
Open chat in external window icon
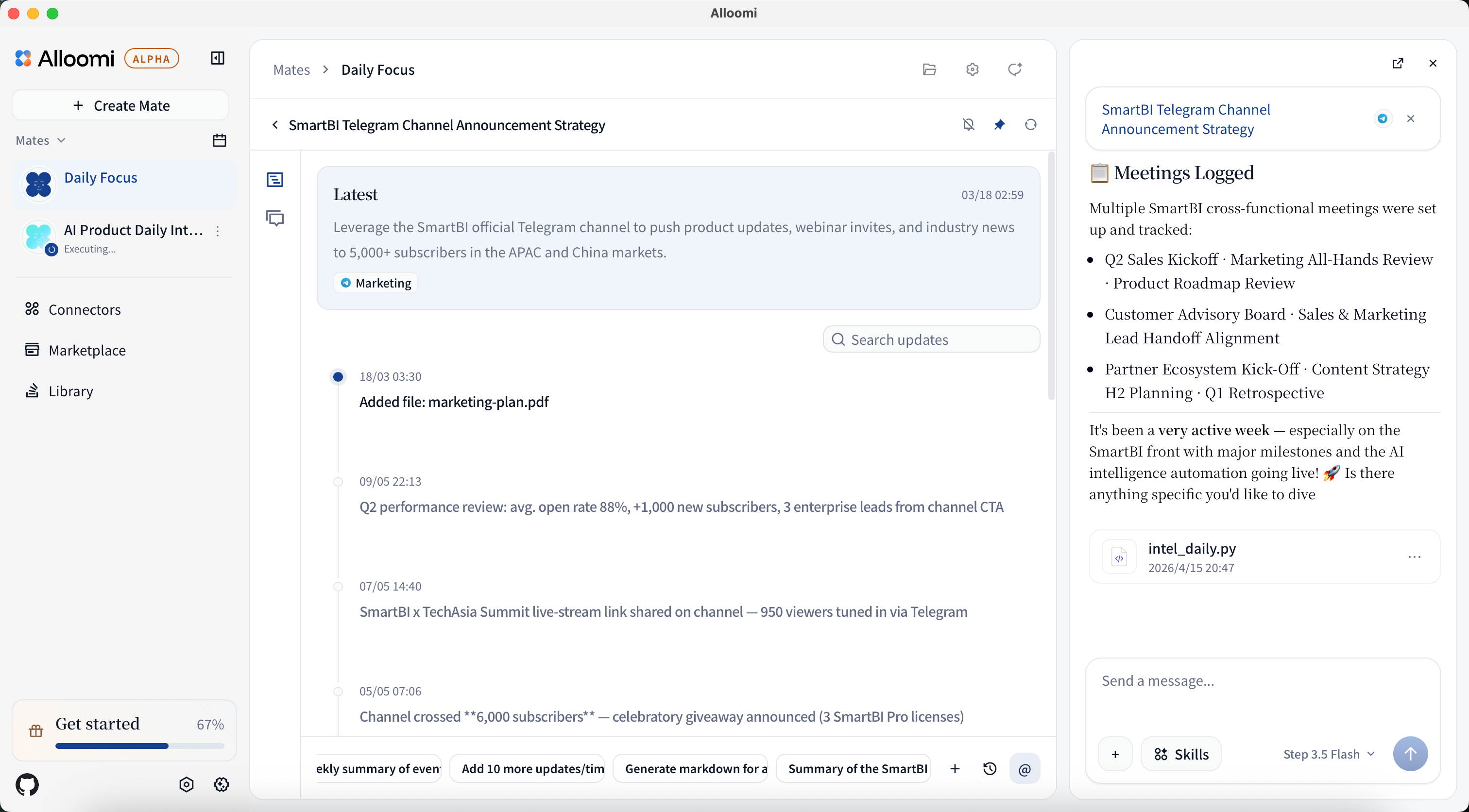point(1398,63)
